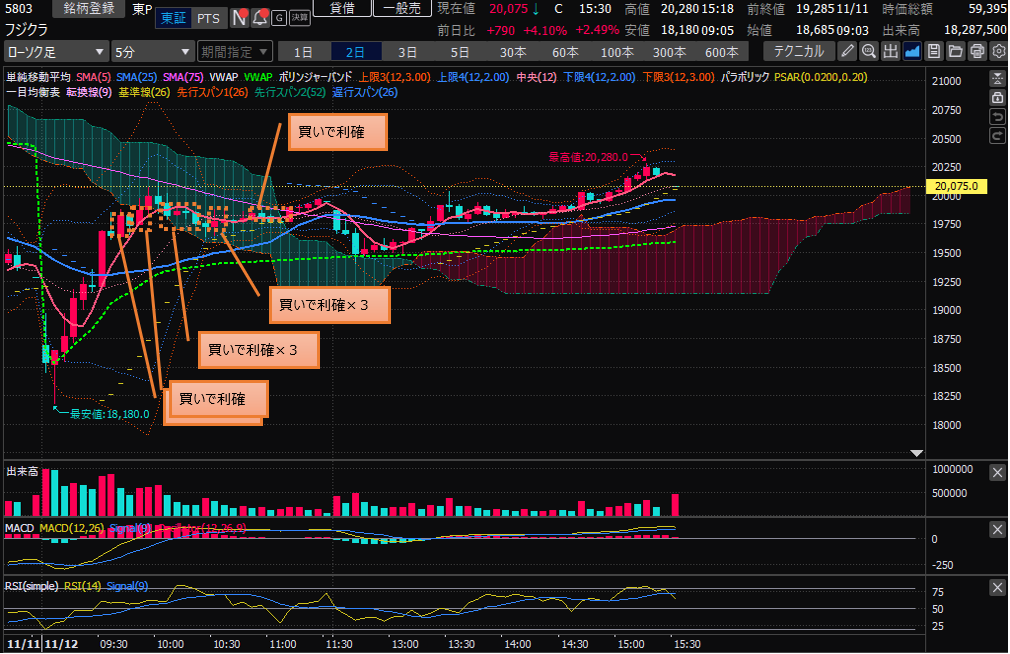Click the bell alert icon
Viewport: 1010px width, 654px height.
260,18
